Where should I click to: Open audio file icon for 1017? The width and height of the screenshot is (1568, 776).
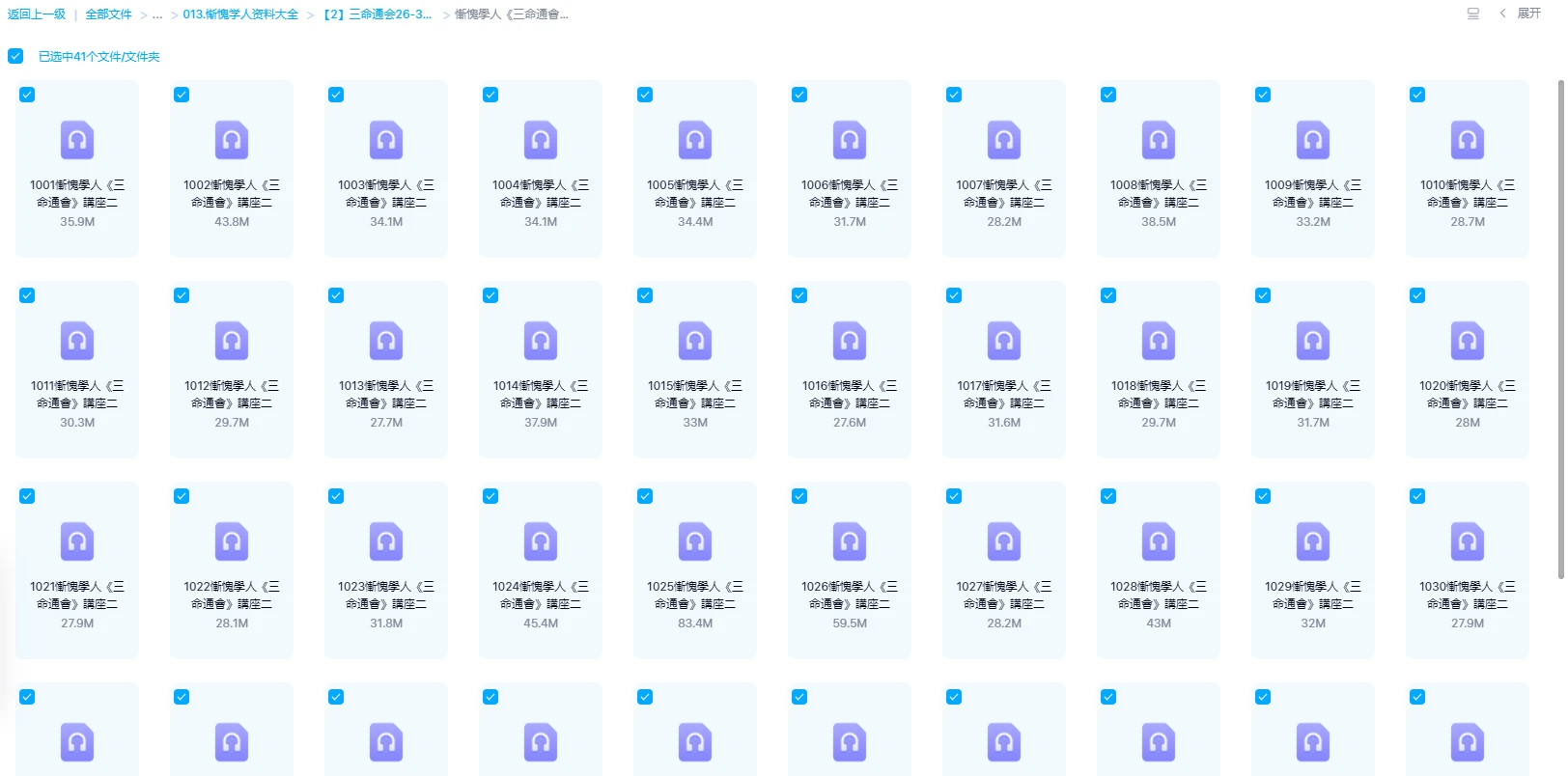(1004, 341)
